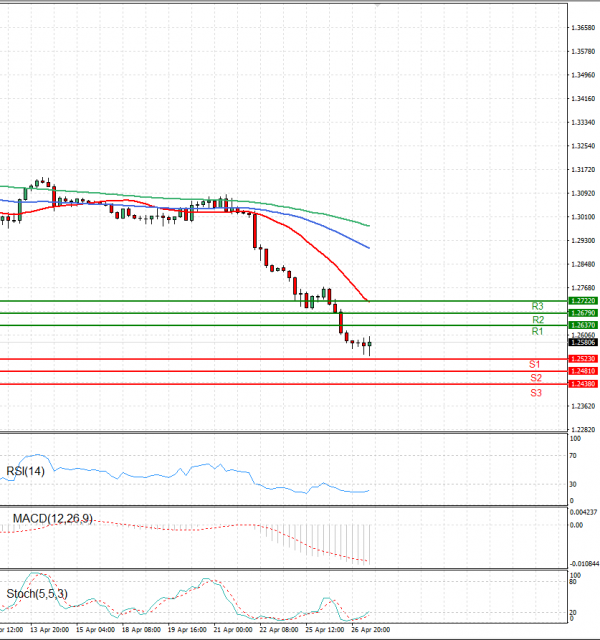The width and height of the screenshot is (600, 640).
Task: Click the 1.35780 price axis value
Action: [583, 51]
